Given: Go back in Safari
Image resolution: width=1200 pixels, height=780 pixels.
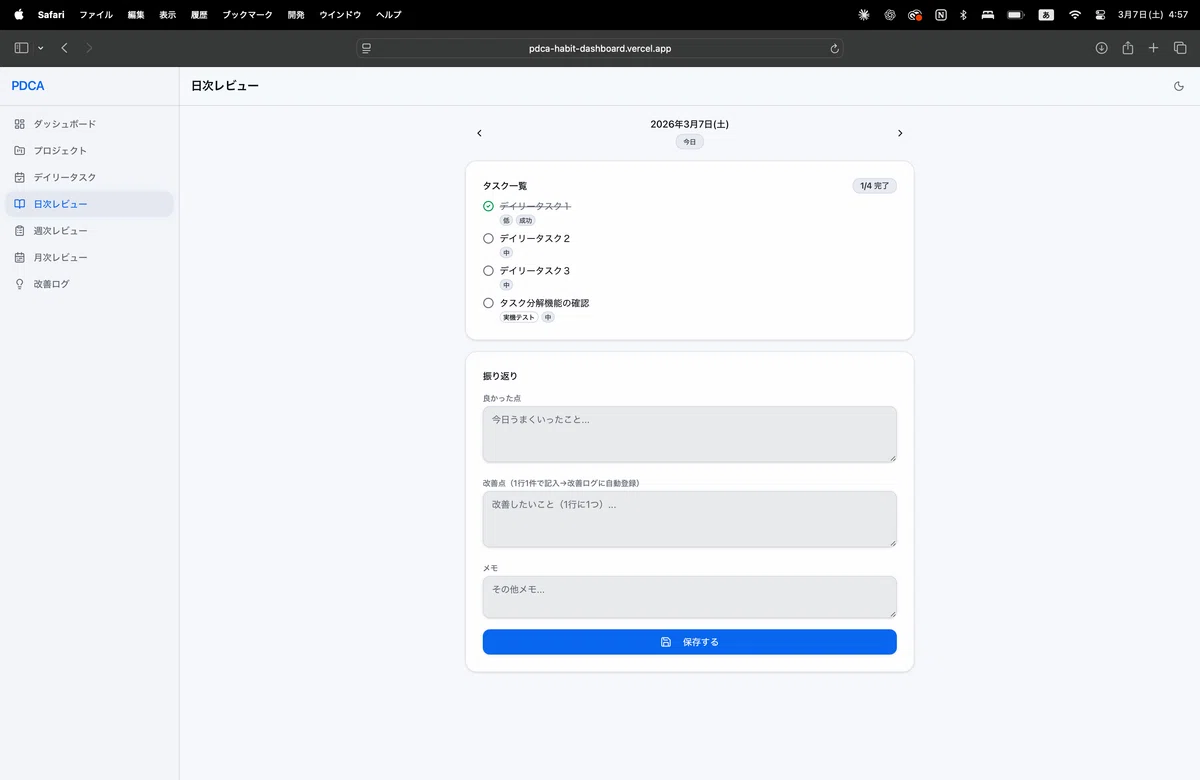Looking at the screenshot, I should pyautogui.click(x=64, y=48).
